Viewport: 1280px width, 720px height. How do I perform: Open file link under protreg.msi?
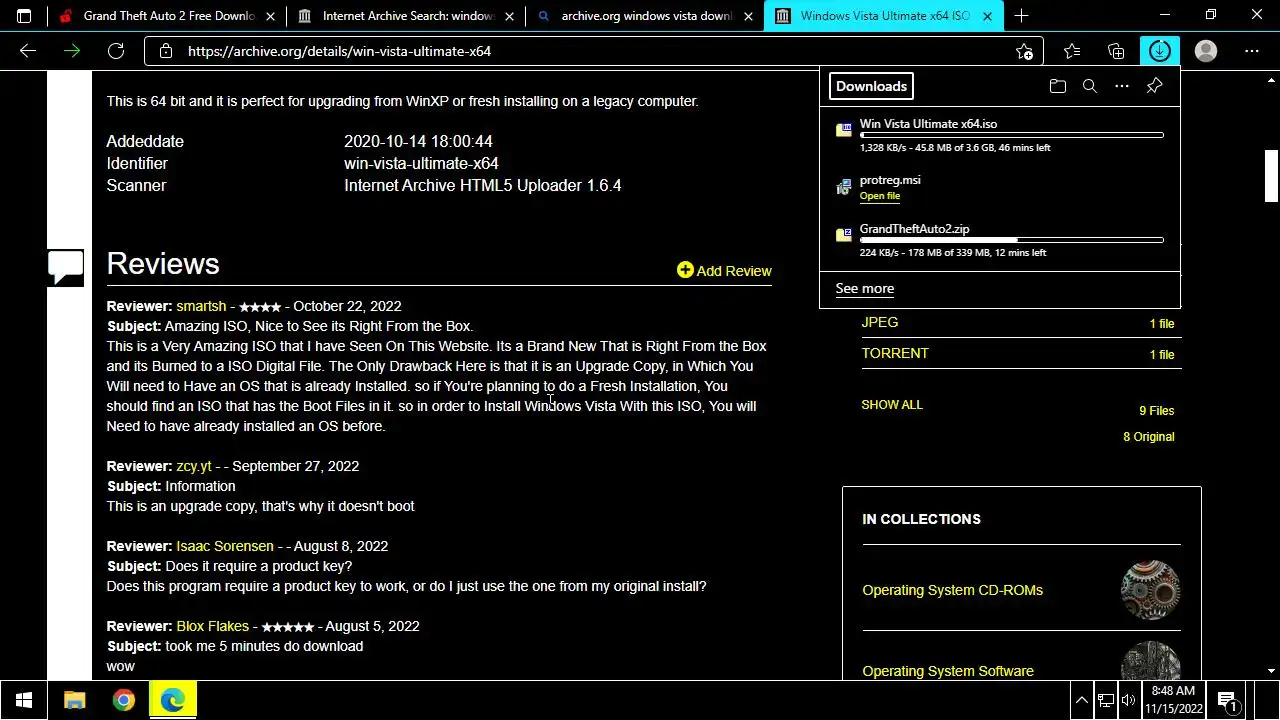tap(880, 196)
